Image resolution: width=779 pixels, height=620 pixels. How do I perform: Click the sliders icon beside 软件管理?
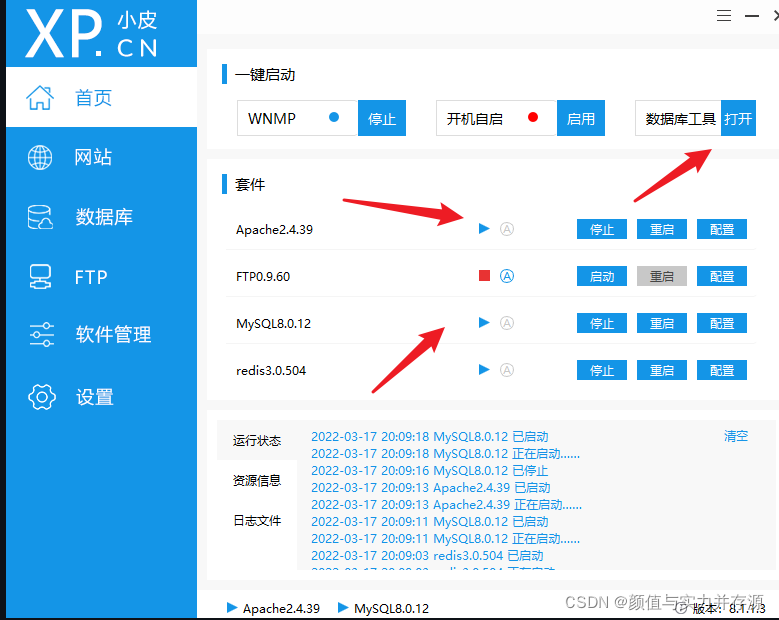coord(42,334)
